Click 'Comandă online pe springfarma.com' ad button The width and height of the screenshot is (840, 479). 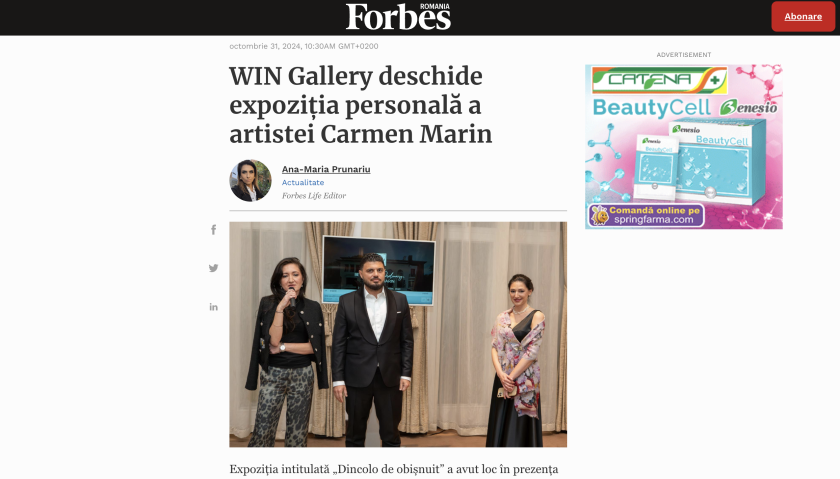tap(647, 215)
